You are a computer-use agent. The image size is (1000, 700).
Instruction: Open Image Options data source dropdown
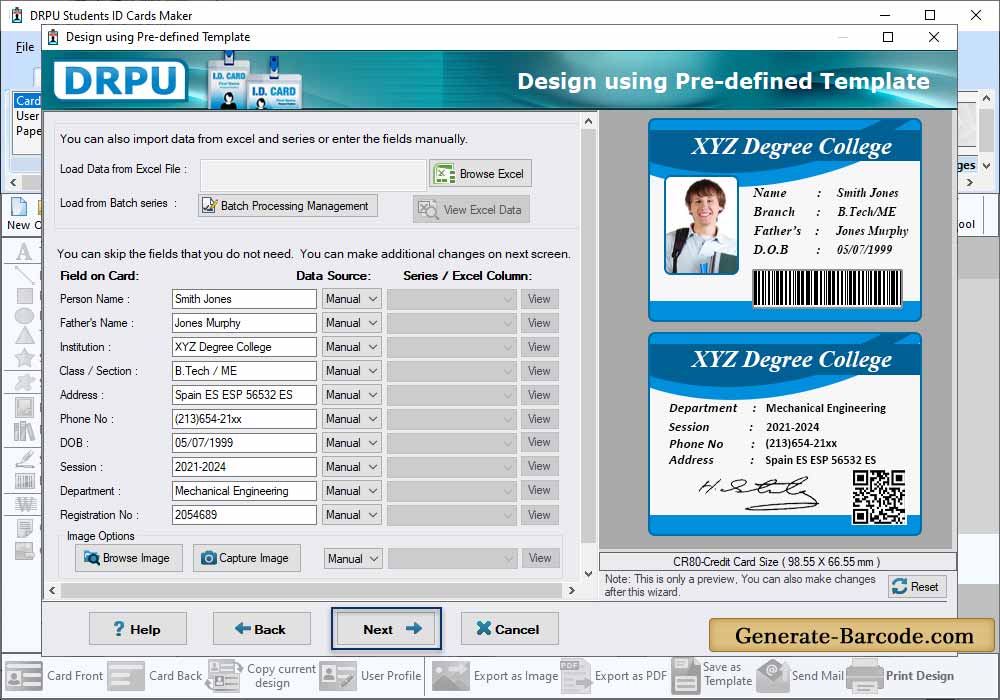click(353, 558)
